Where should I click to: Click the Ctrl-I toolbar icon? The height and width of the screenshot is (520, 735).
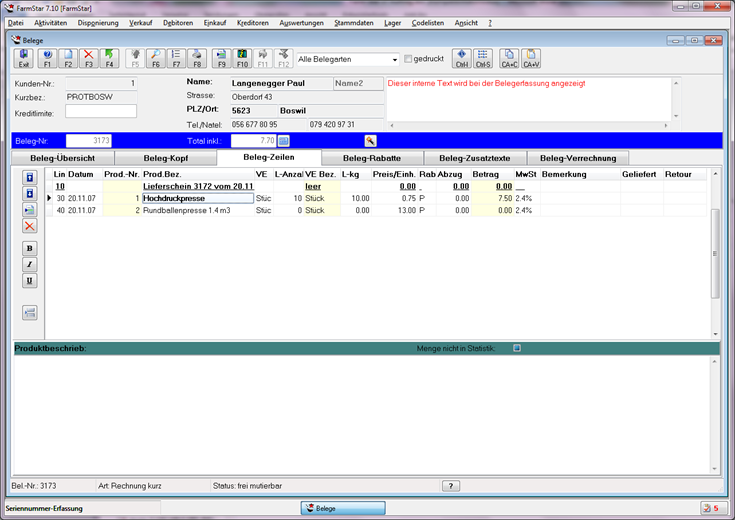click(462, 59)
